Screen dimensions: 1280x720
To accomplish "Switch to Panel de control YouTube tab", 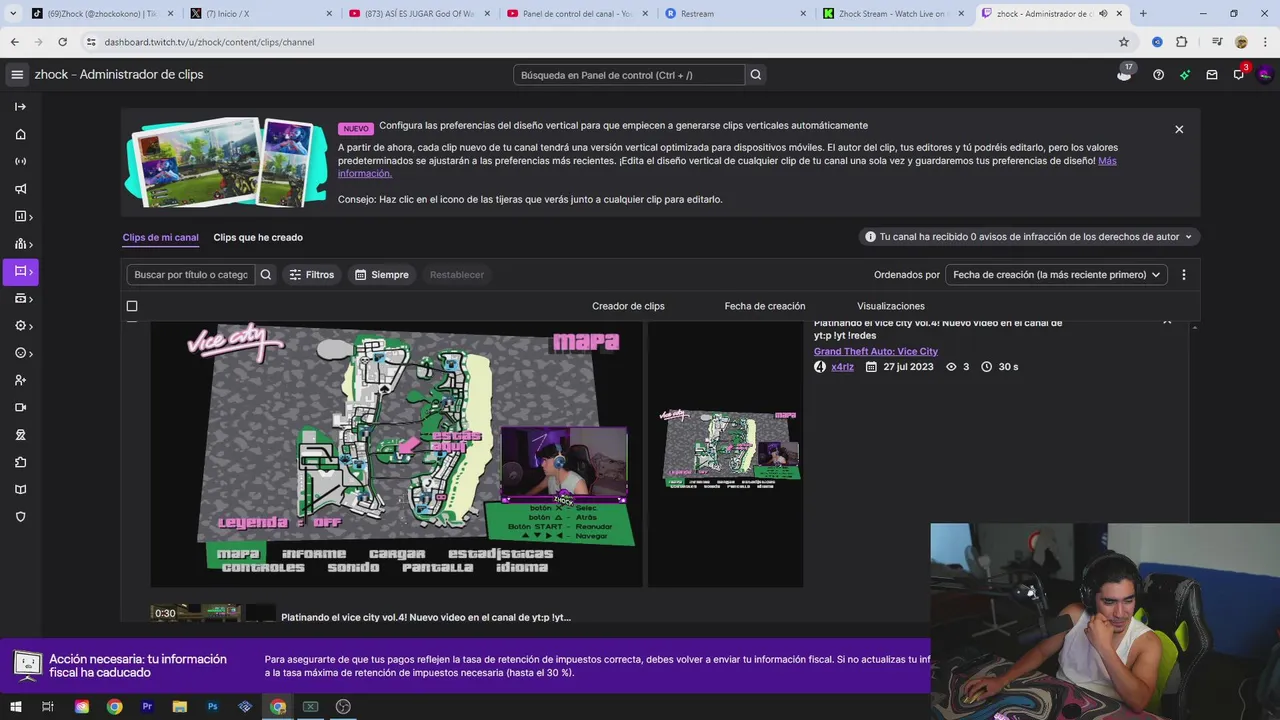I will point(577,14).
